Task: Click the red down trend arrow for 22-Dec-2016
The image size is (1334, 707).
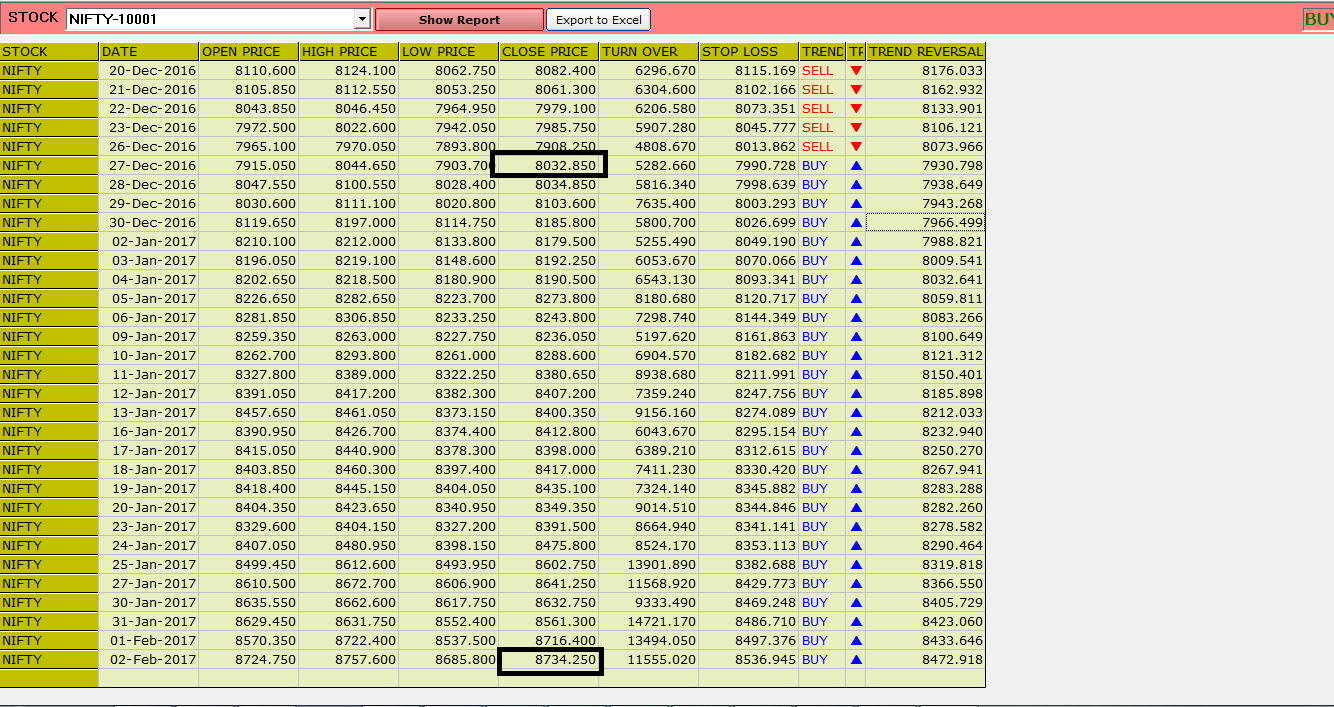Action: tap(856, 109)
